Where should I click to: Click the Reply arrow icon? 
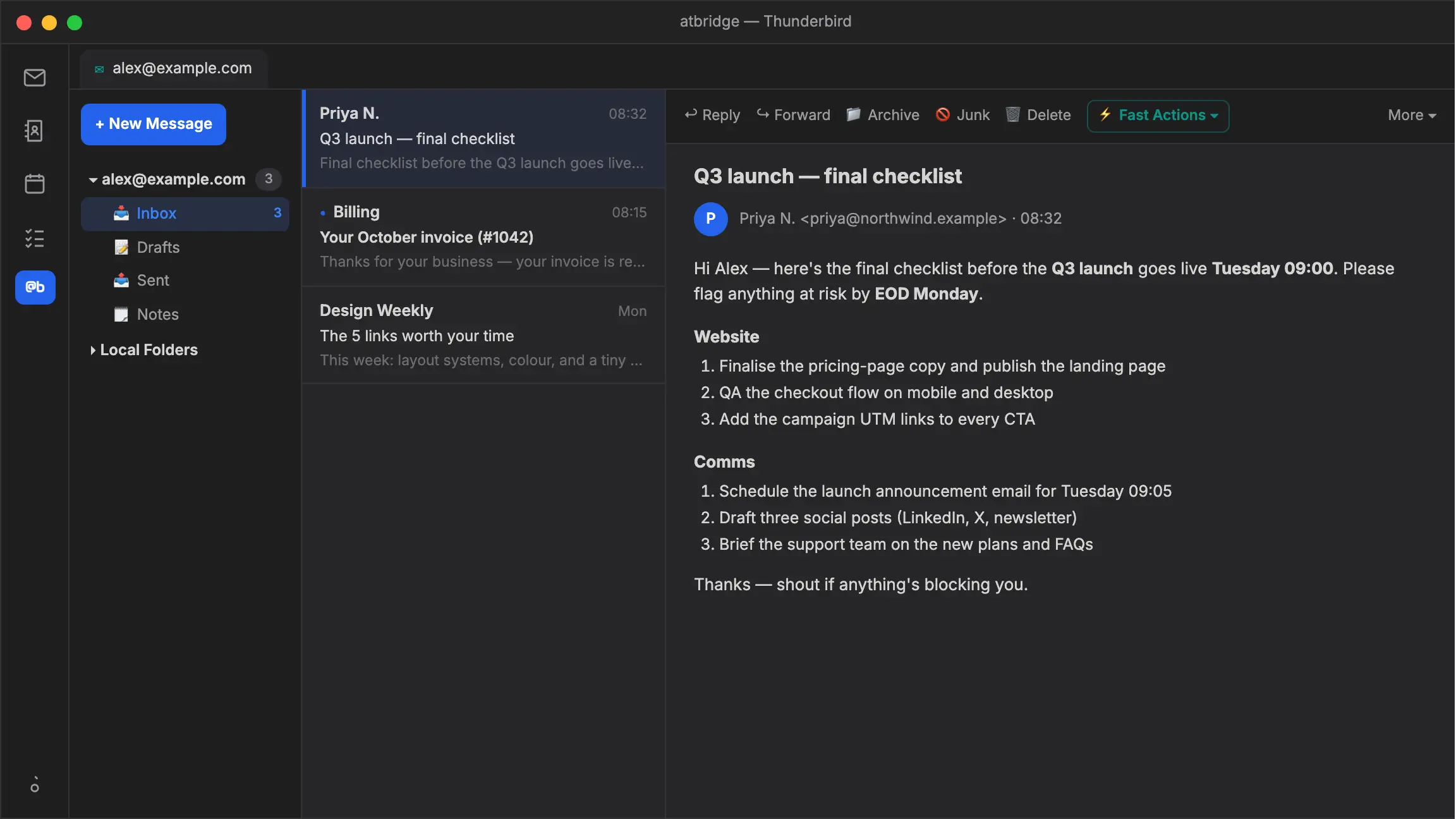click(691, 114)
